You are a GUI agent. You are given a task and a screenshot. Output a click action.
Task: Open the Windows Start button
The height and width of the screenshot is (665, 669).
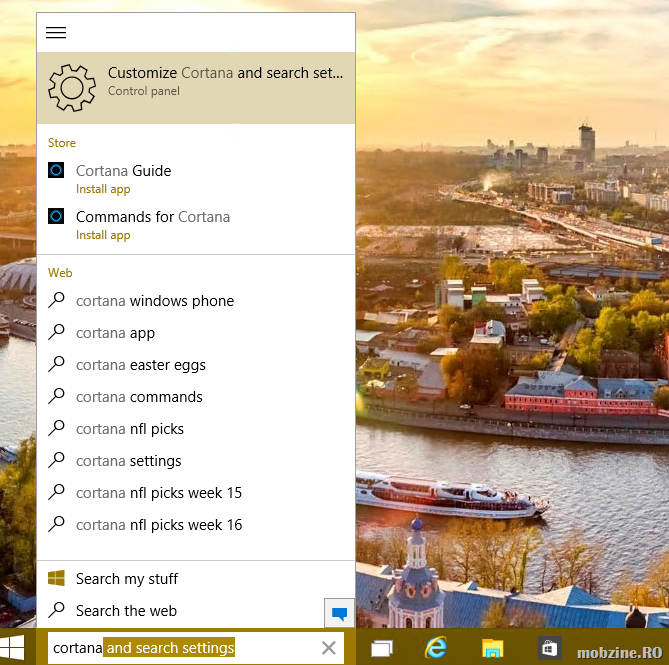tap(12, 648)
